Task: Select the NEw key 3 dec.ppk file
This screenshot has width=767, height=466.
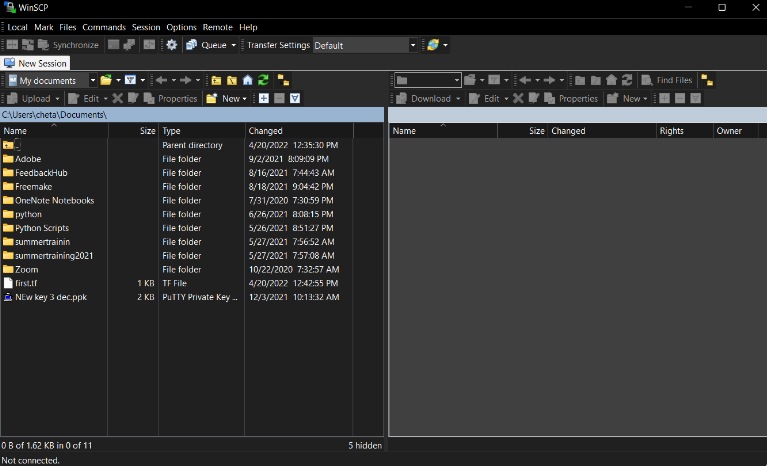Action: [x=45, y=297]
